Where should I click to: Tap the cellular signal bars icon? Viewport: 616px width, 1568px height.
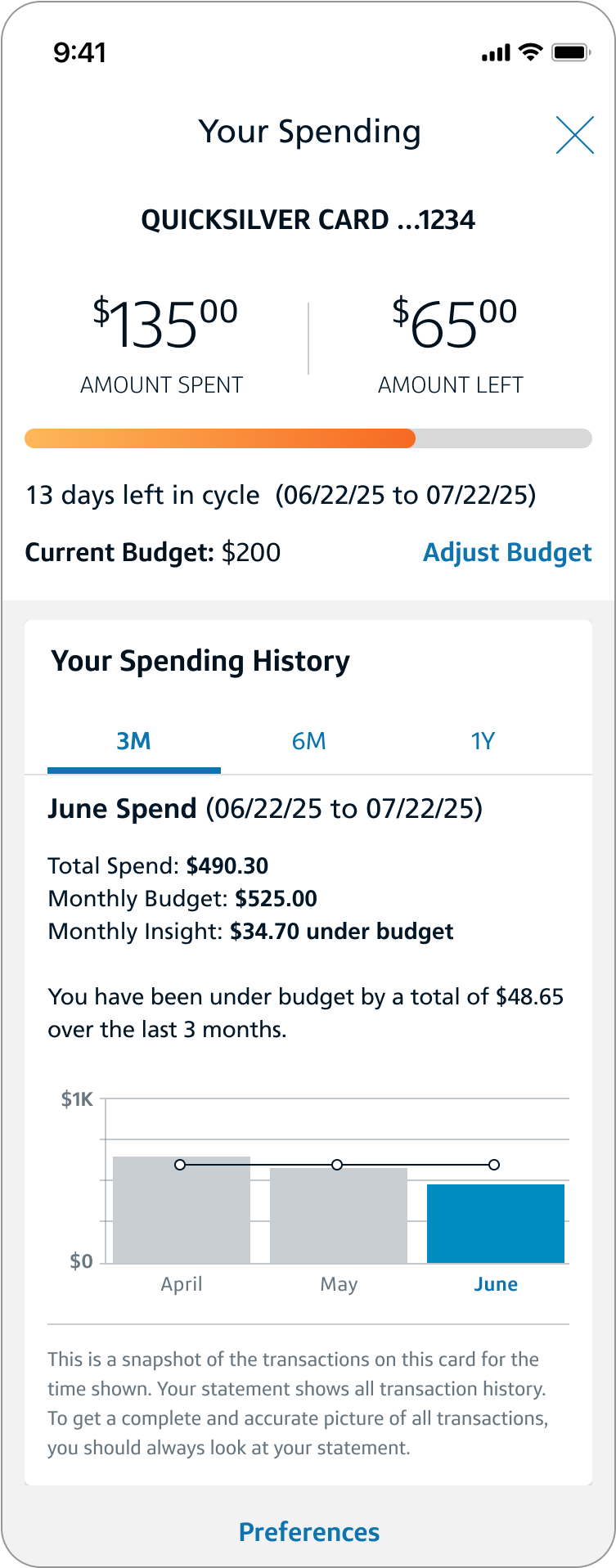click(x=496, y=54)
